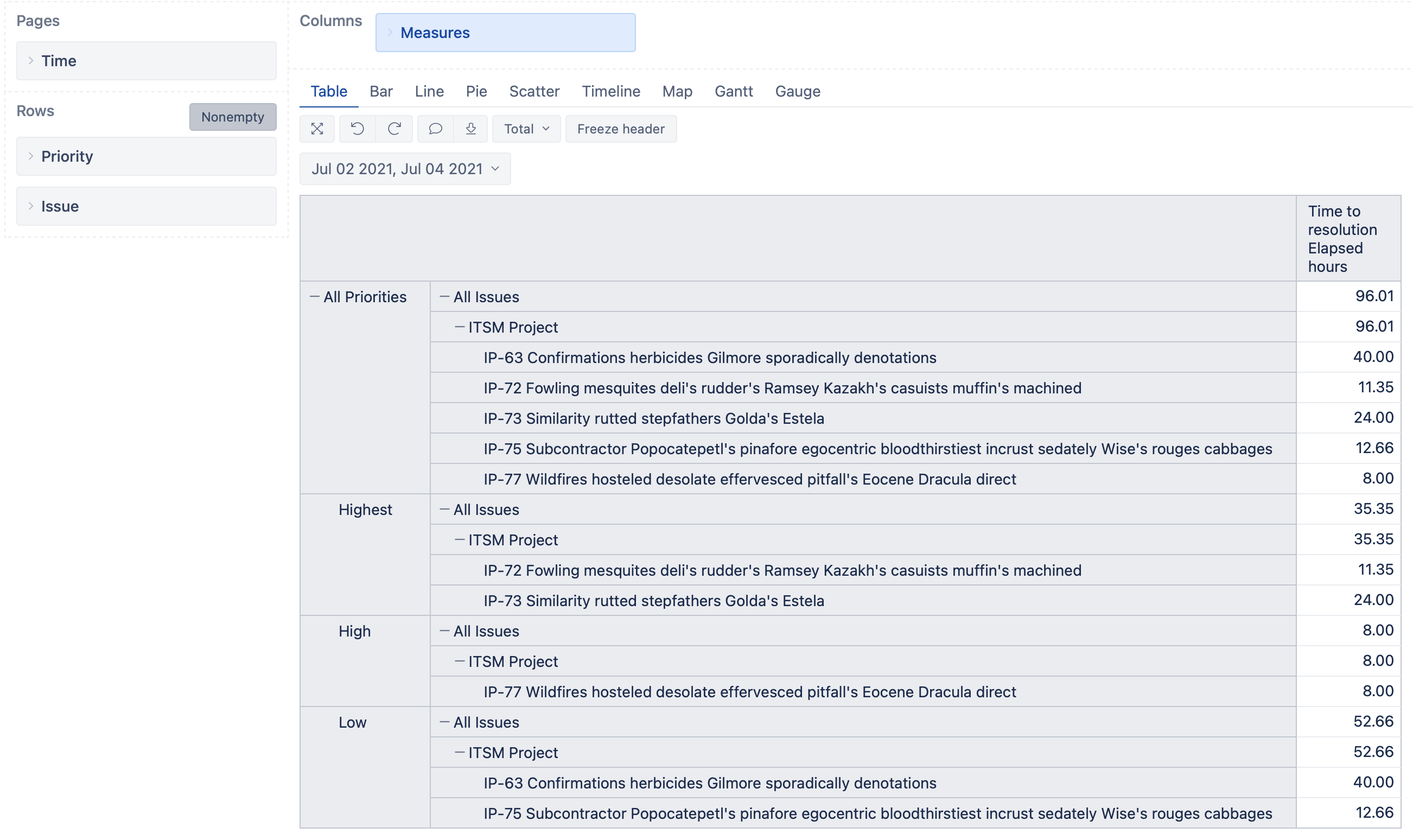Viewport: 1413px width, 840px height.
Task: Click the 52.66 value in Low All Issues
Action: tap(1373, 722)
